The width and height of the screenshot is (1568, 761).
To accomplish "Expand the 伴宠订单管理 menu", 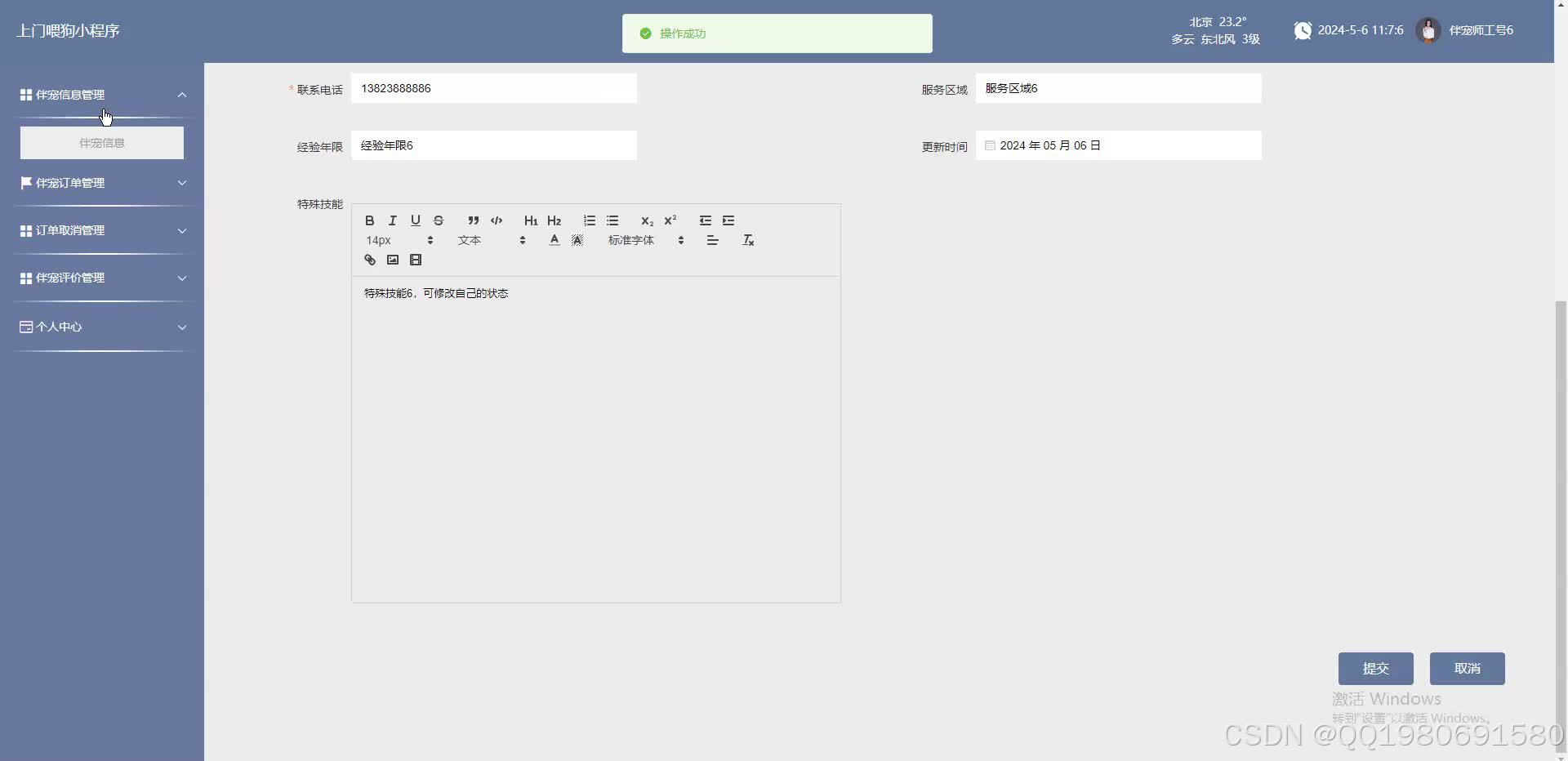I will click(102, 183).
